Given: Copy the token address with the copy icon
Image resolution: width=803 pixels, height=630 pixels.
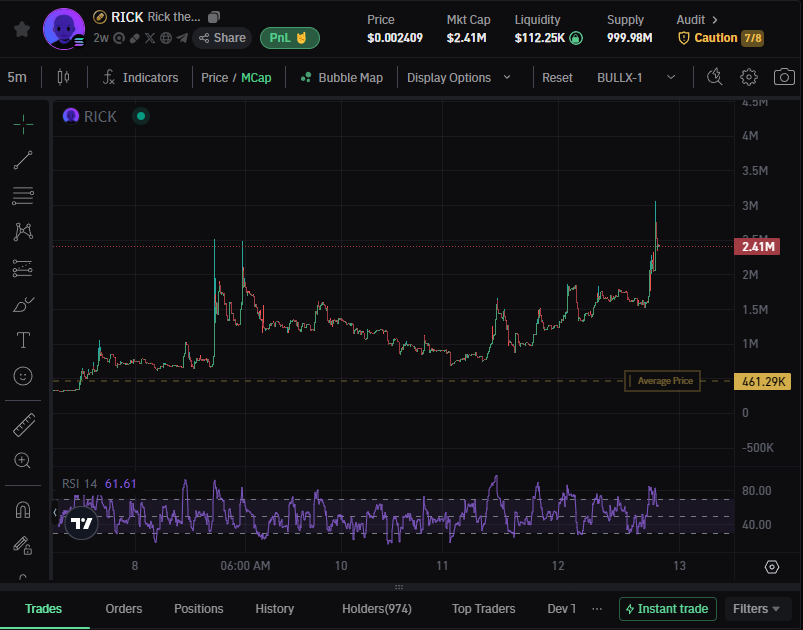Looking at the screenshot, I should point(214,17).
